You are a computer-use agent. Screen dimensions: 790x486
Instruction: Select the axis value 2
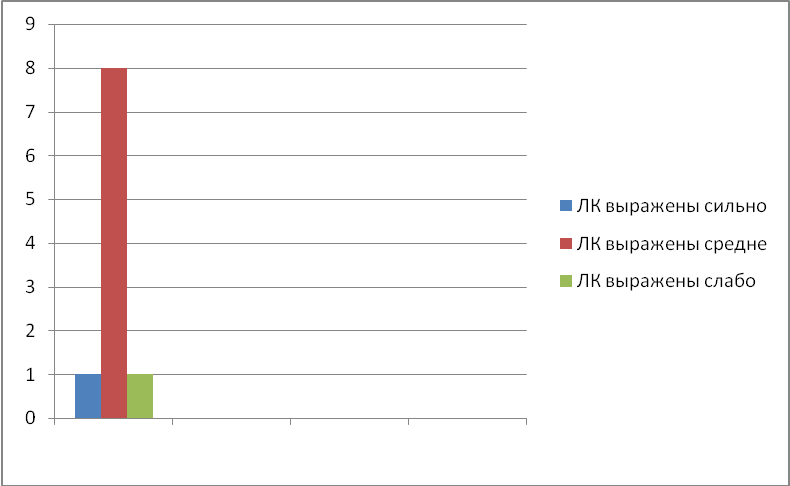point(30,331)
